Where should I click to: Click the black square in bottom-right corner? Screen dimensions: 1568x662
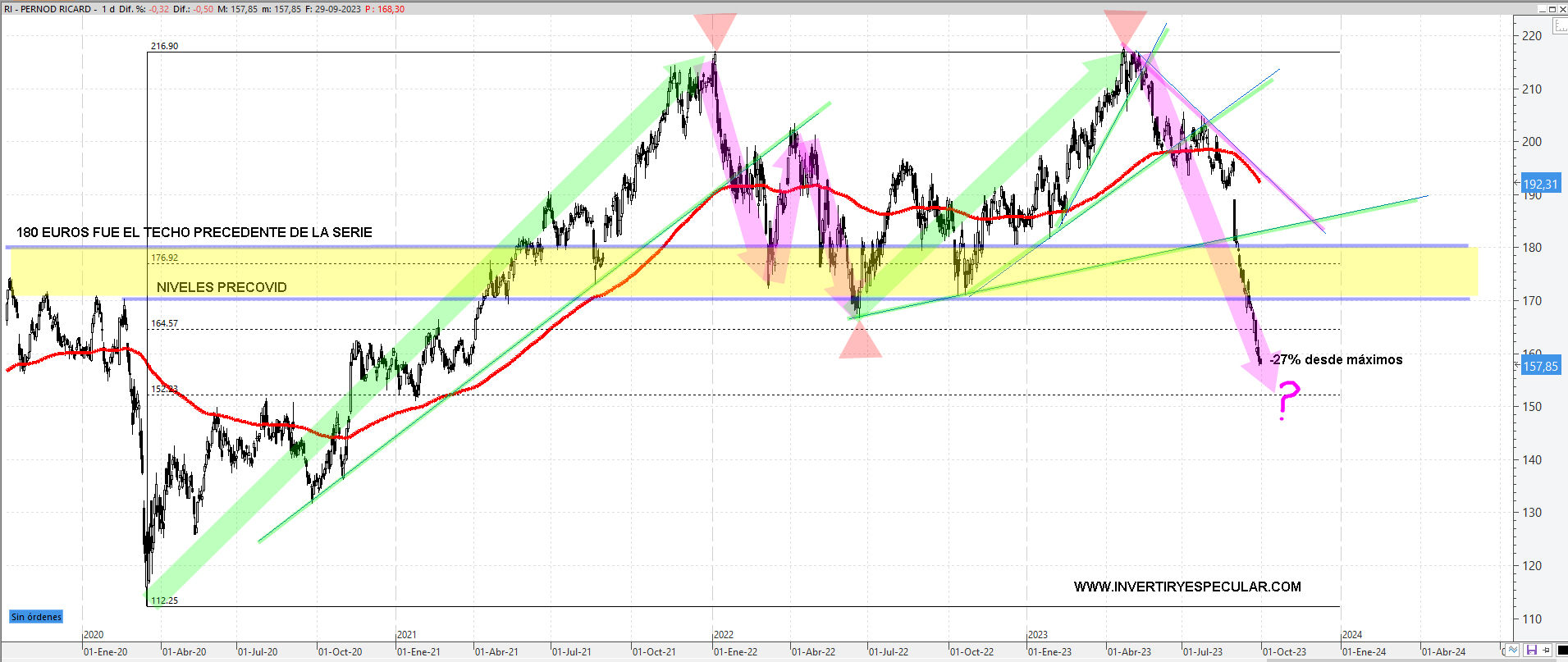(1561, 651)
